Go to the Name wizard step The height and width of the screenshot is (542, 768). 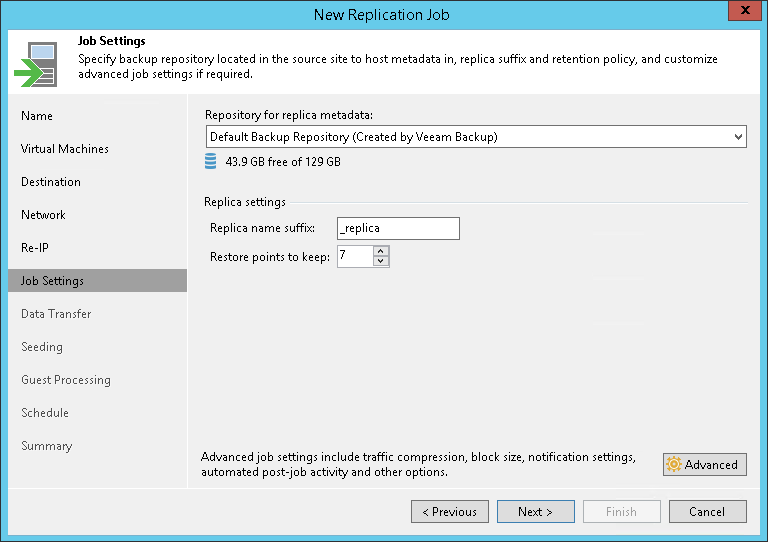[x=37, y=116]
